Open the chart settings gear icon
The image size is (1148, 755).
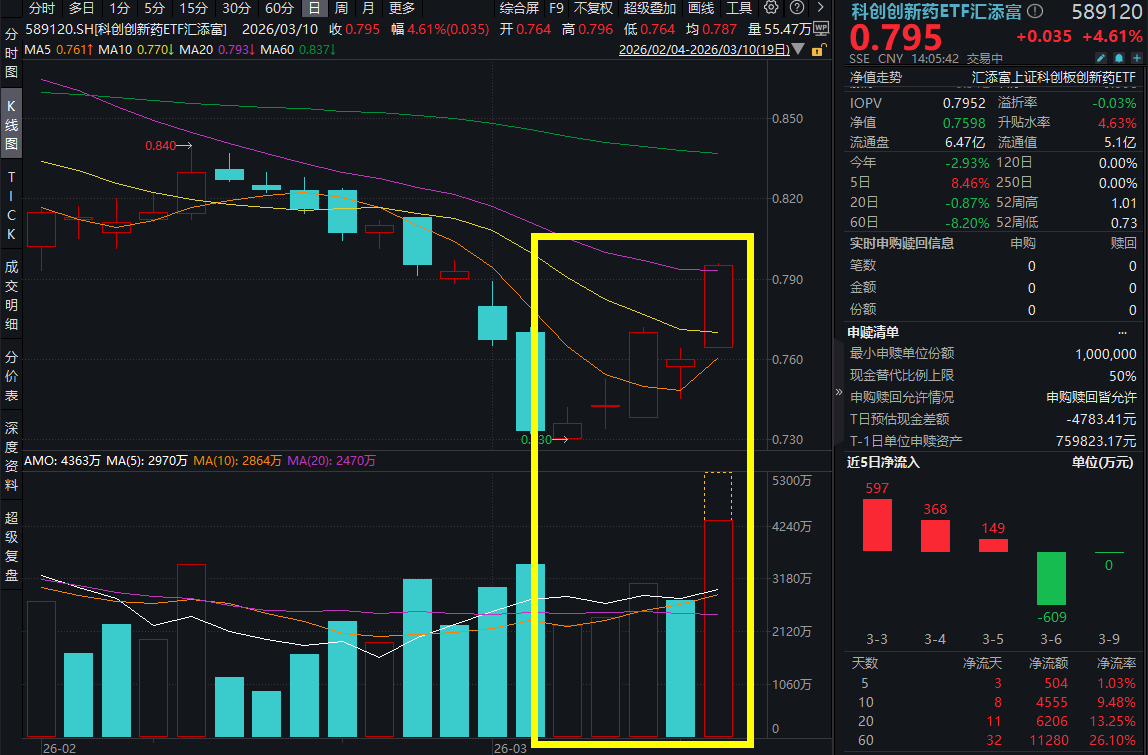pyautogui.click(x=771, y=8)
